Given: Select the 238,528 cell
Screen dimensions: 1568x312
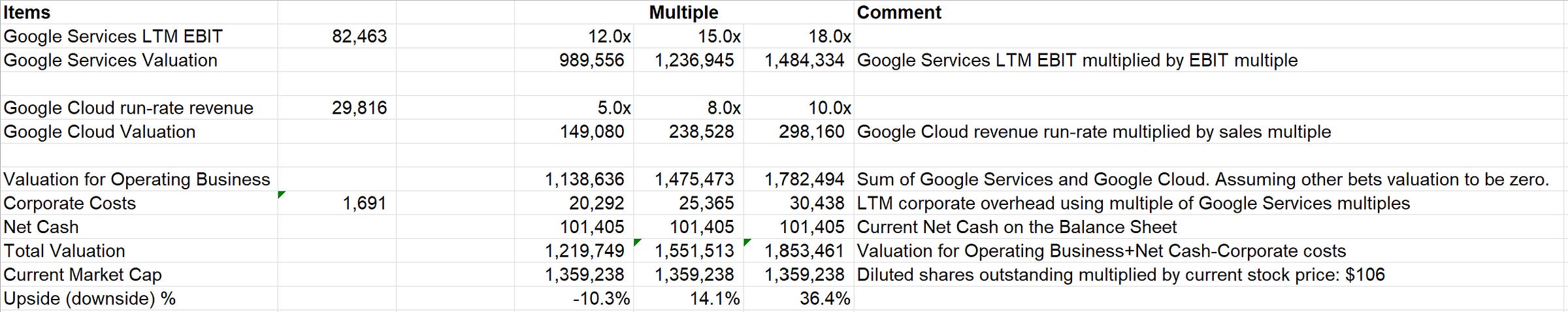Looking at the screenshot, I should 689,131.
